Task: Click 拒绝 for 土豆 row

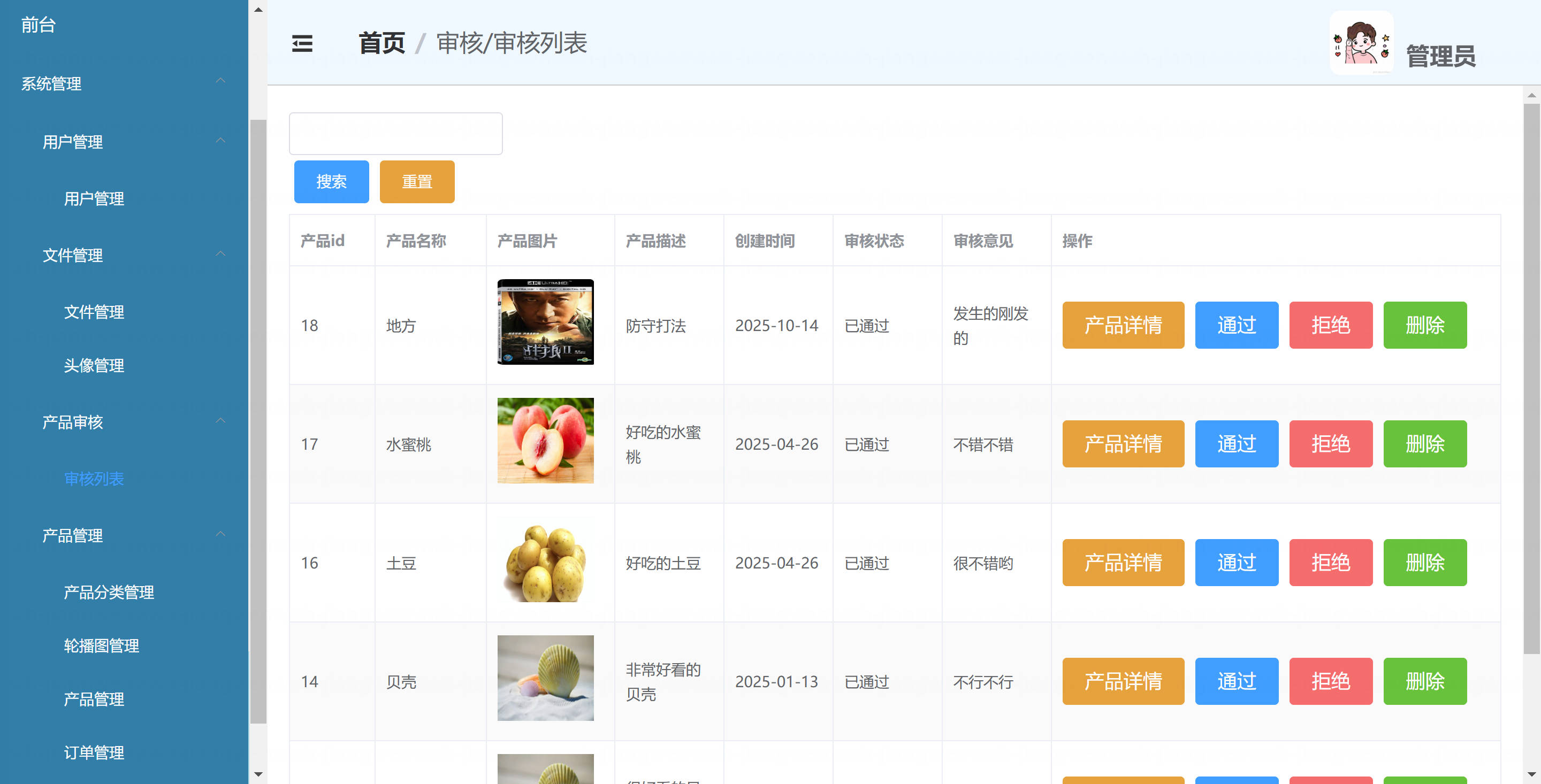Action: [x=1331, y=563]
